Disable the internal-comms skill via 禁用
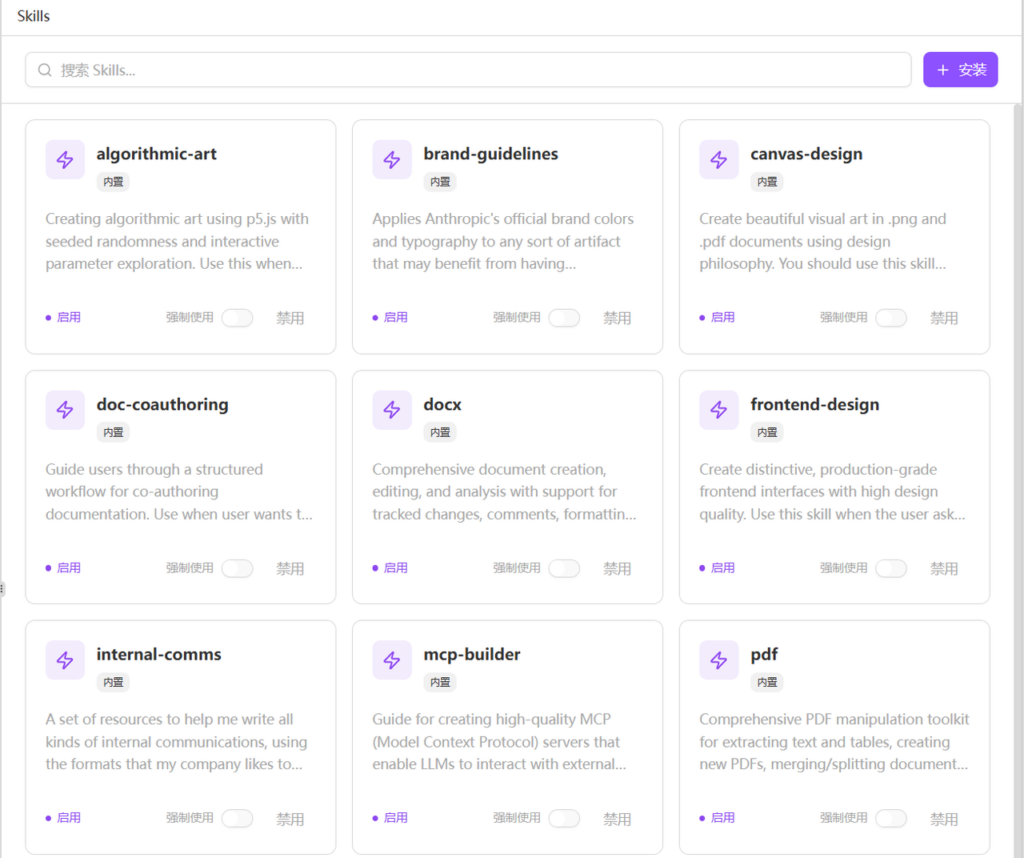This screenshot has height=858, width=1024. (290, 818)
